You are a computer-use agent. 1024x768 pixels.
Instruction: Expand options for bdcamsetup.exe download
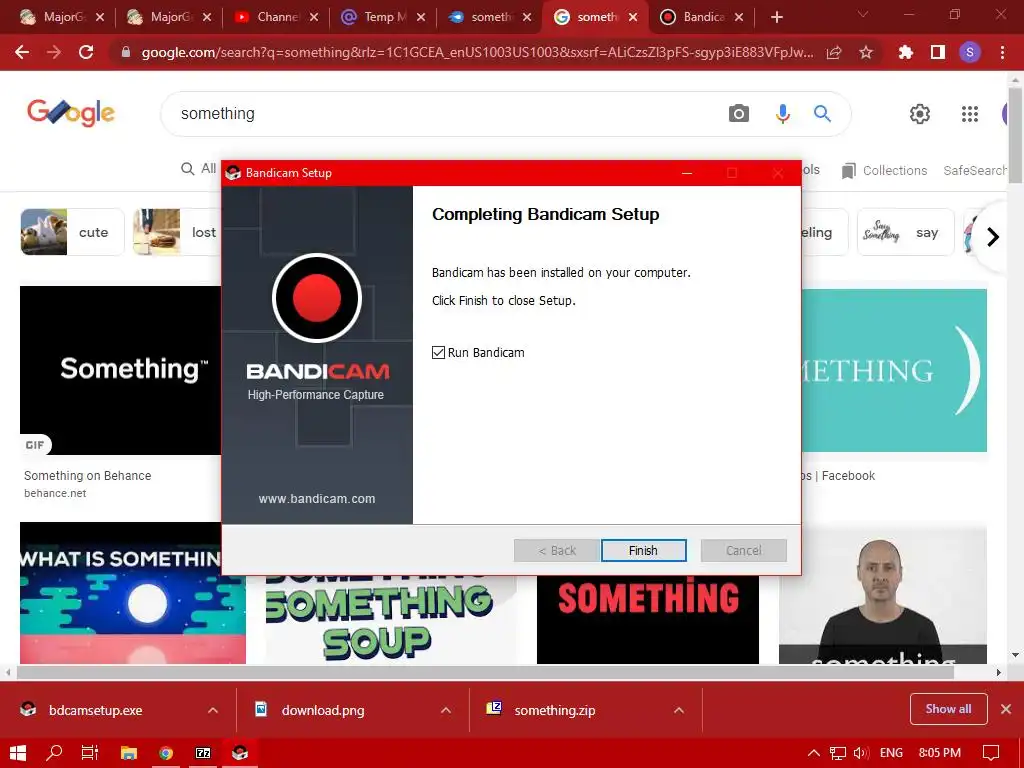click(213, 710)
